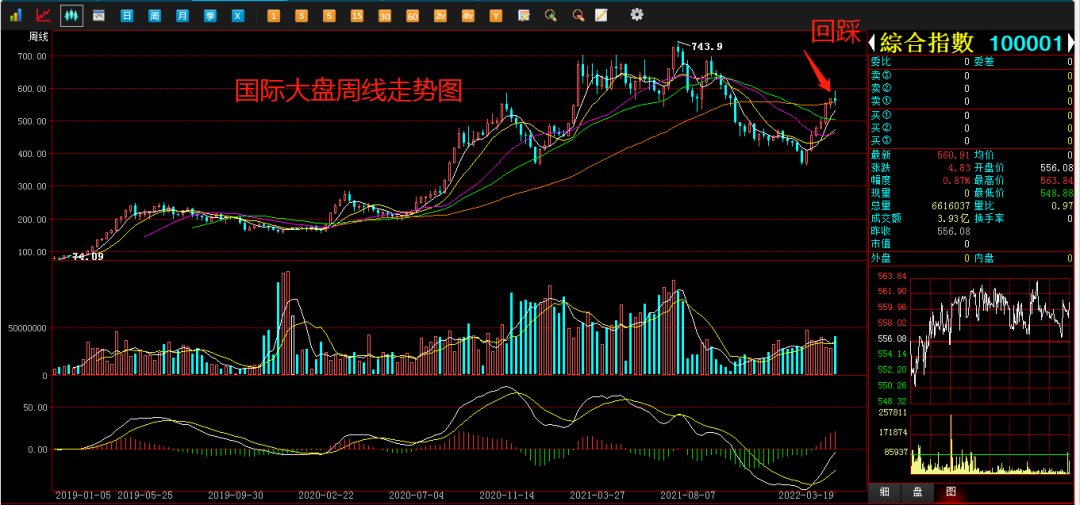Select the candlestick chart view
The width and height of the screenshot is (1080, 505).
[71, 14]
